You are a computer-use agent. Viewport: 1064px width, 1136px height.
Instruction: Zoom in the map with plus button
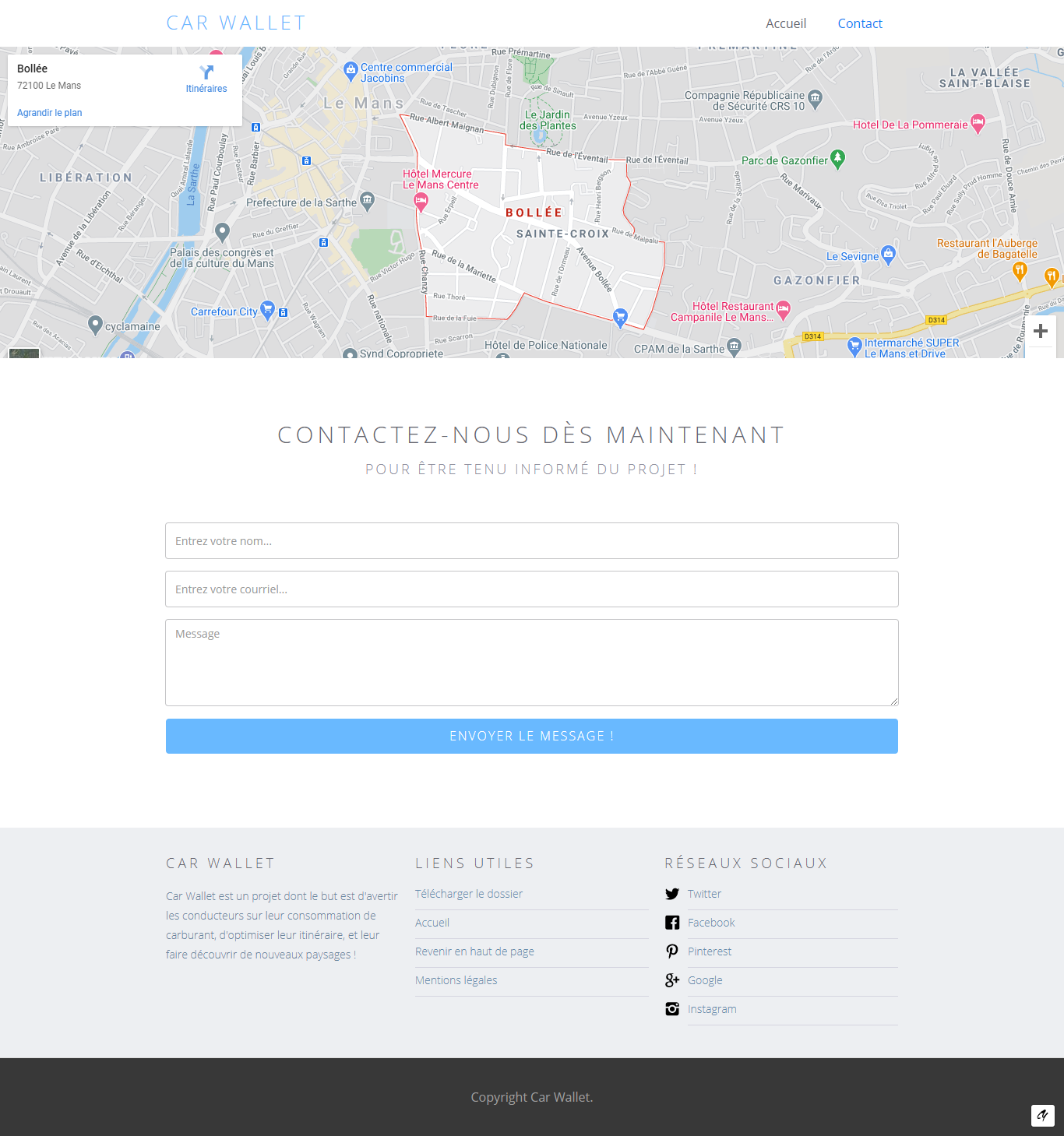[1041, 331]
